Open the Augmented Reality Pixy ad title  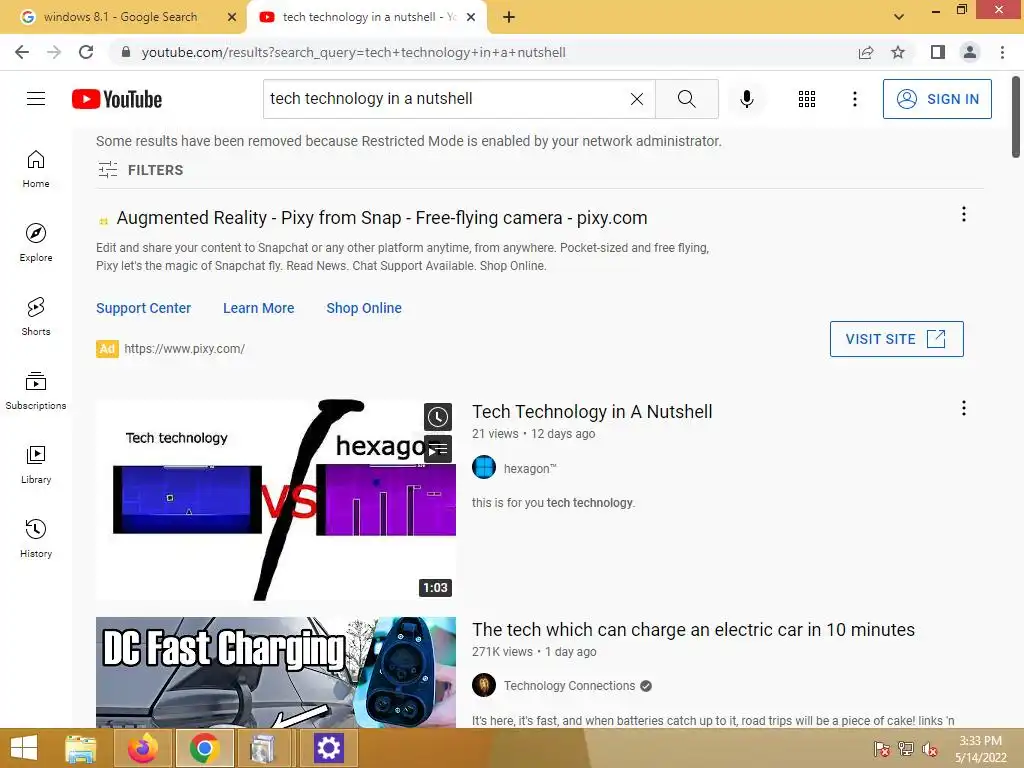[x=381, y=217]
